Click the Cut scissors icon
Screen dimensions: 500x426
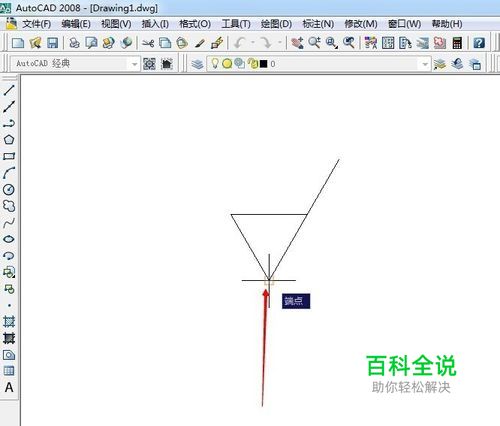[x=148, y=43]
